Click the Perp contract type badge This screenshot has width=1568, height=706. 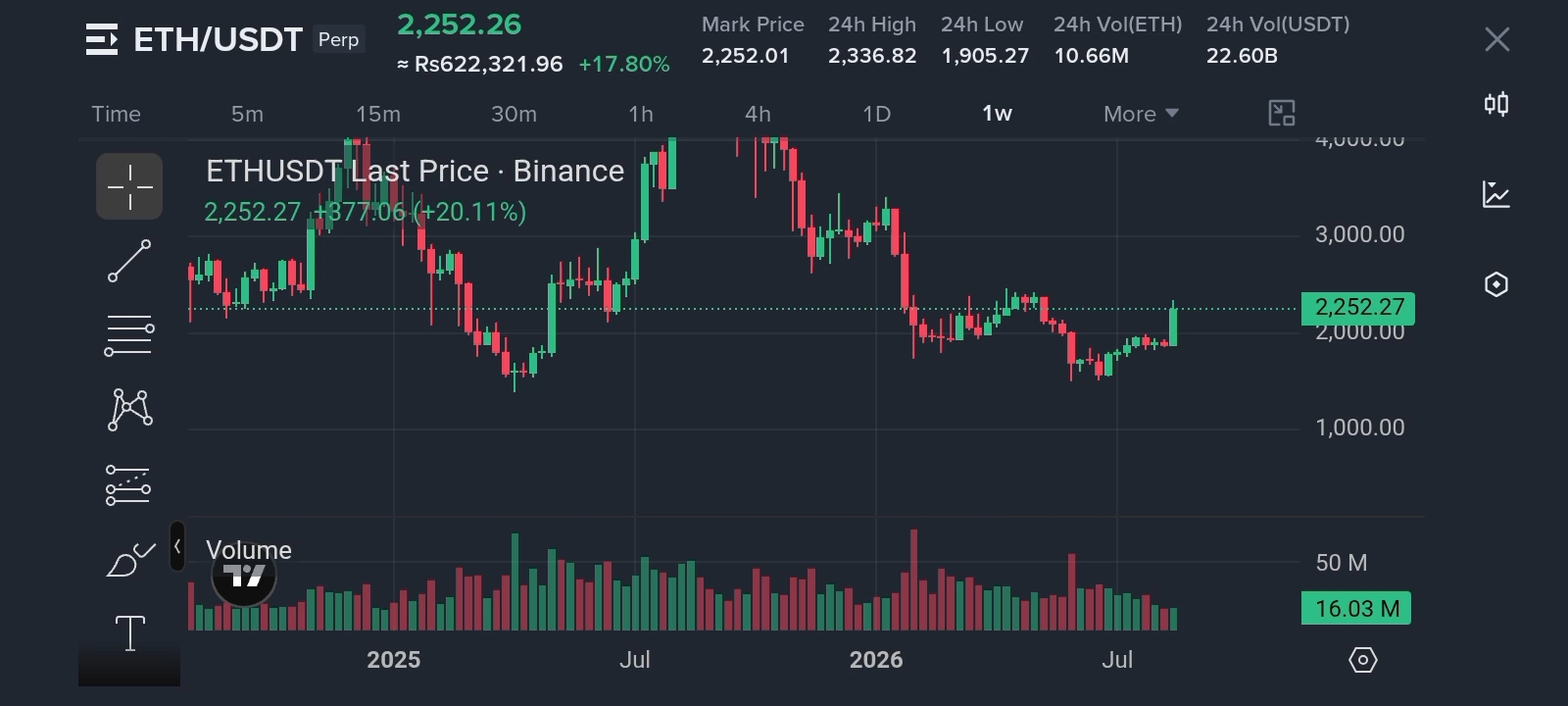(x=338, y=39)
